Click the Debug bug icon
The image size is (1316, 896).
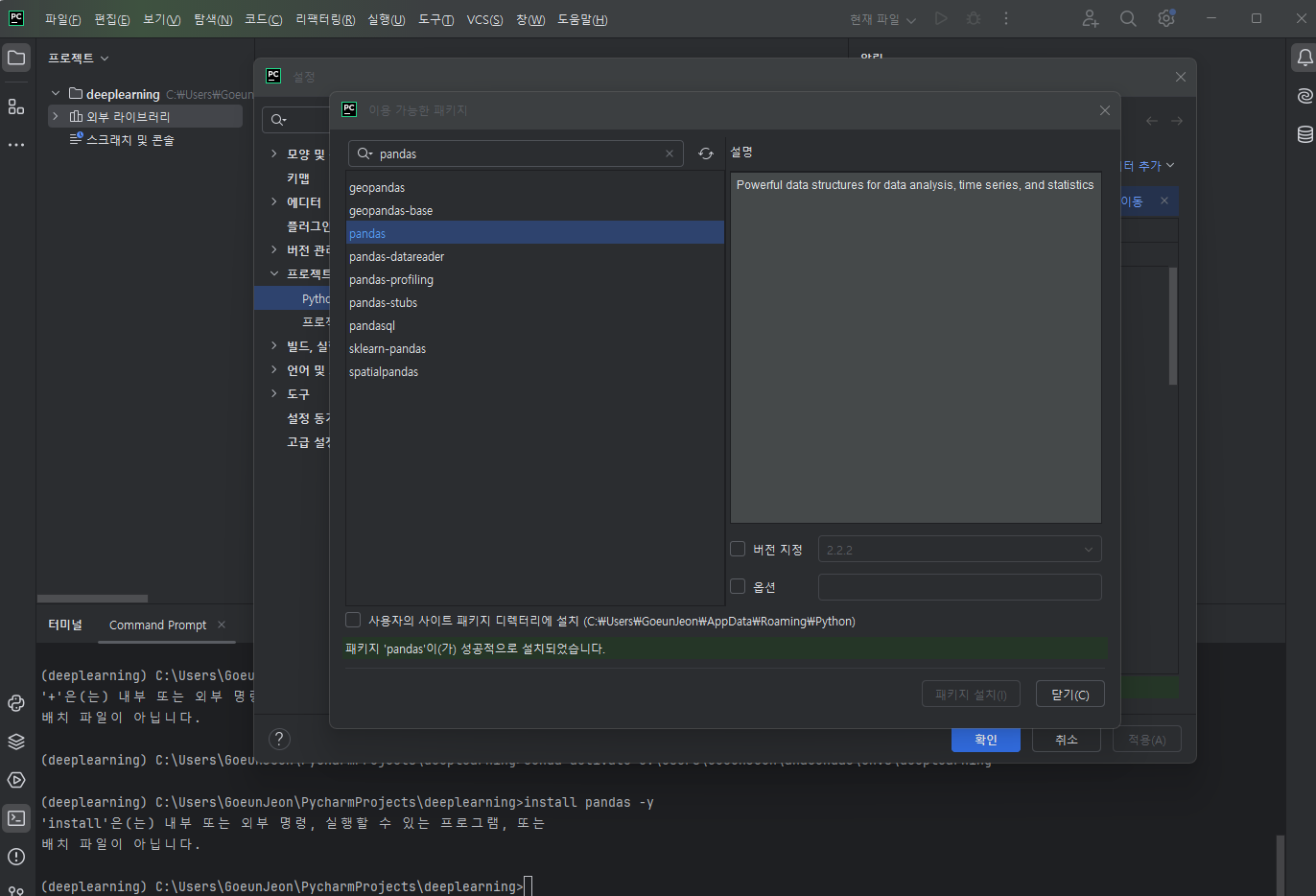(x=974, y=18)
